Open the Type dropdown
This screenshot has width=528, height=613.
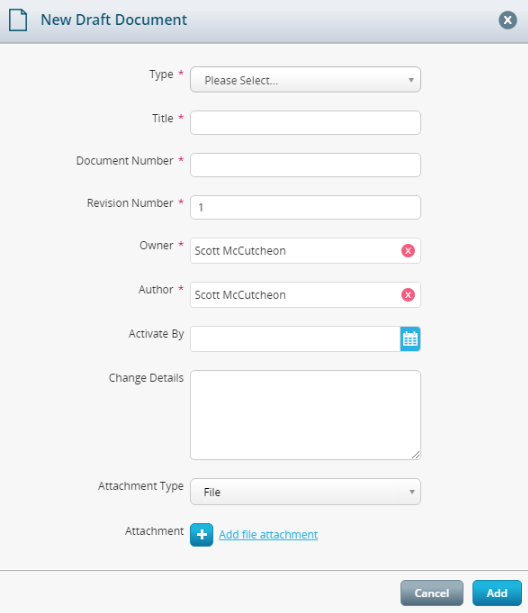(305, 80)
